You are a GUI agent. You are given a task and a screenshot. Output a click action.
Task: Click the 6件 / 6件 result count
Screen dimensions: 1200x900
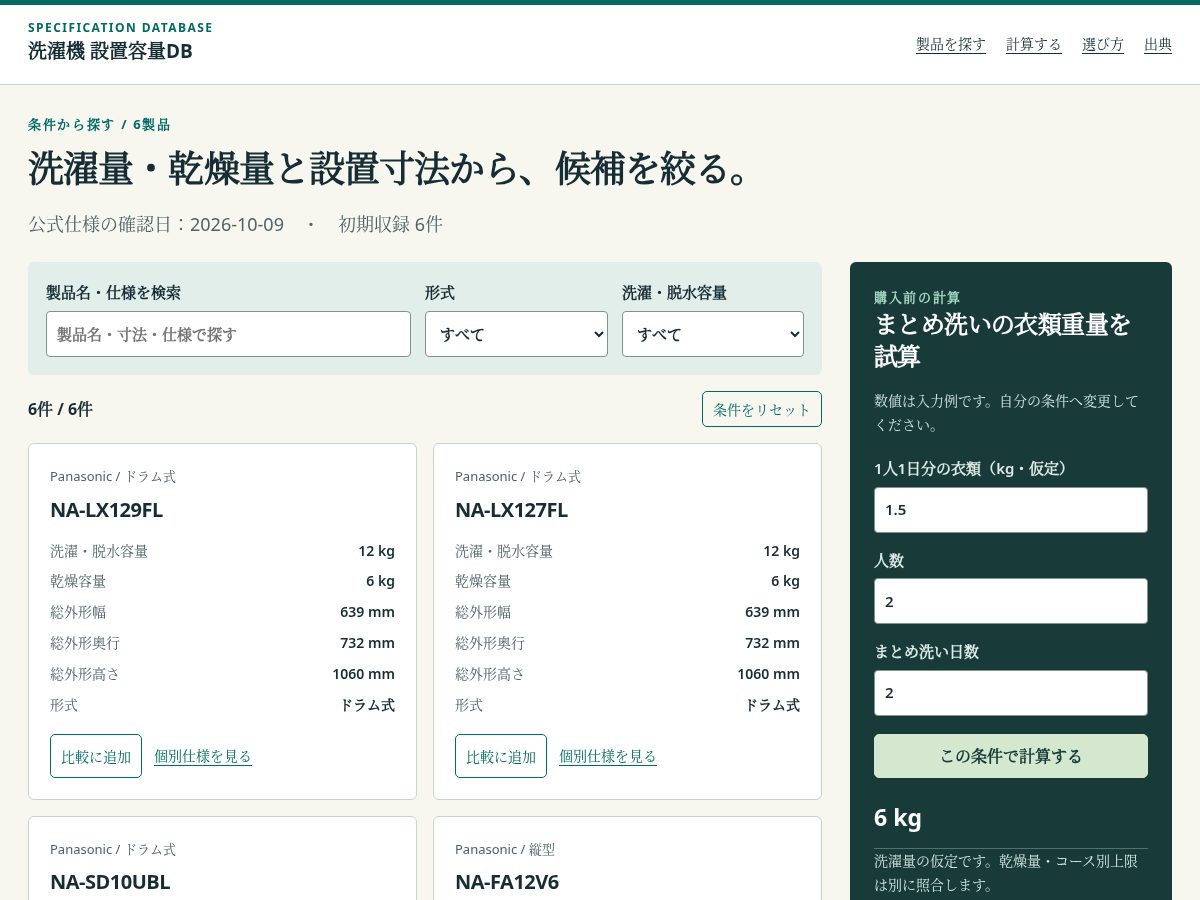[60, 409]
